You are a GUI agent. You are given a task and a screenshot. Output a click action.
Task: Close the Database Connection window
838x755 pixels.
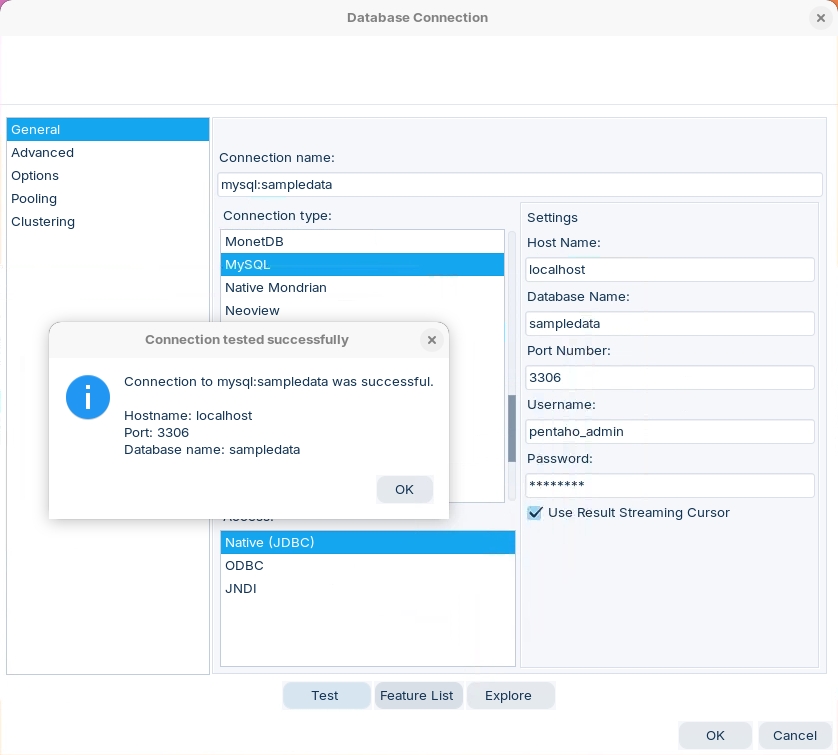(x=820, y=18)
